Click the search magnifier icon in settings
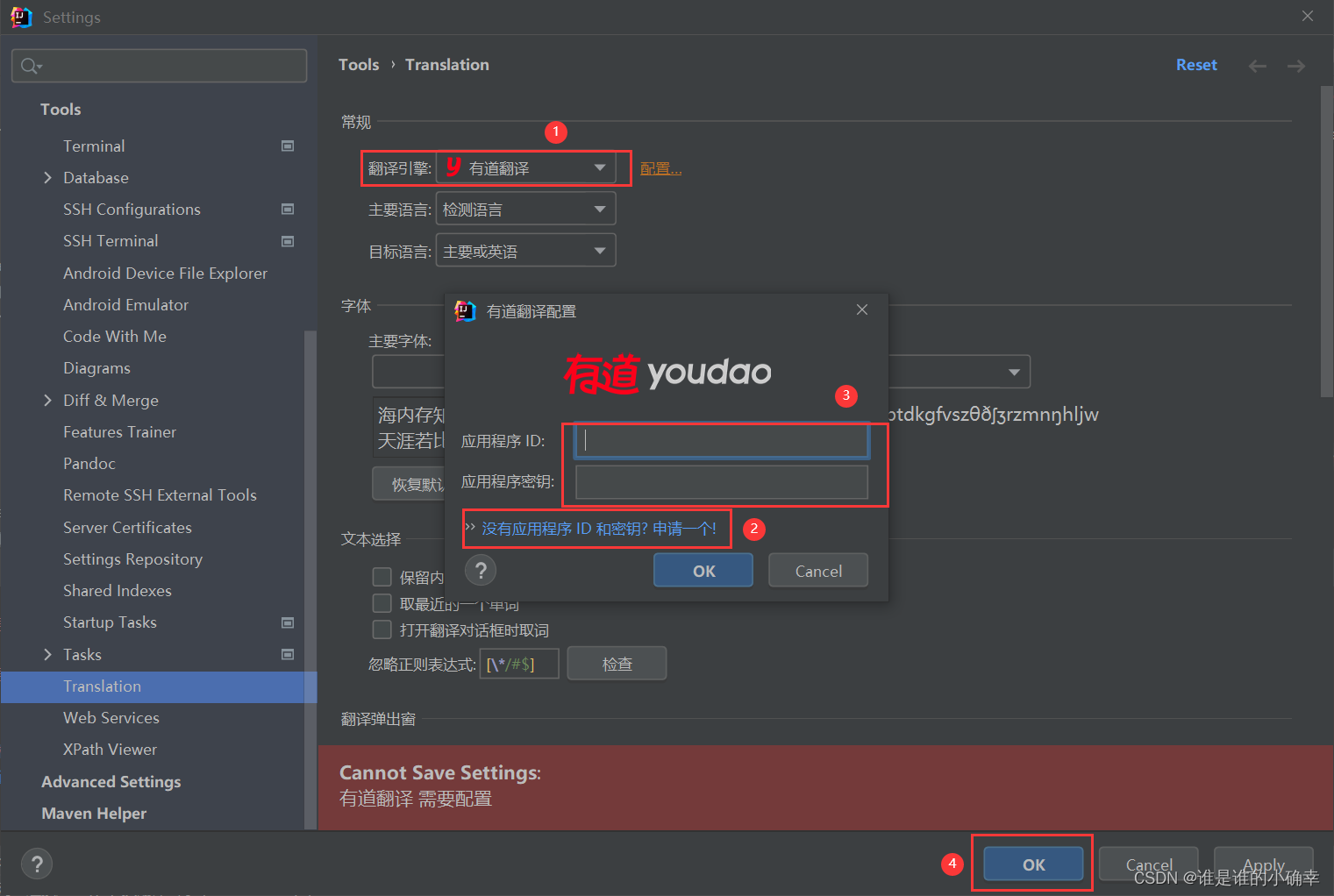Screen dimensions: 1334x896 tap(31, 66)
